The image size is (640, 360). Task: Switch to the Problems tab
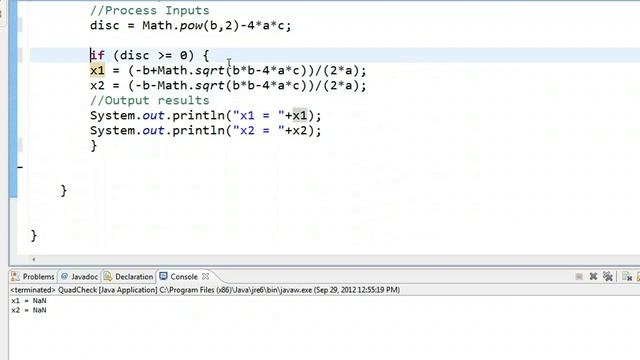(x=33, y=276)
